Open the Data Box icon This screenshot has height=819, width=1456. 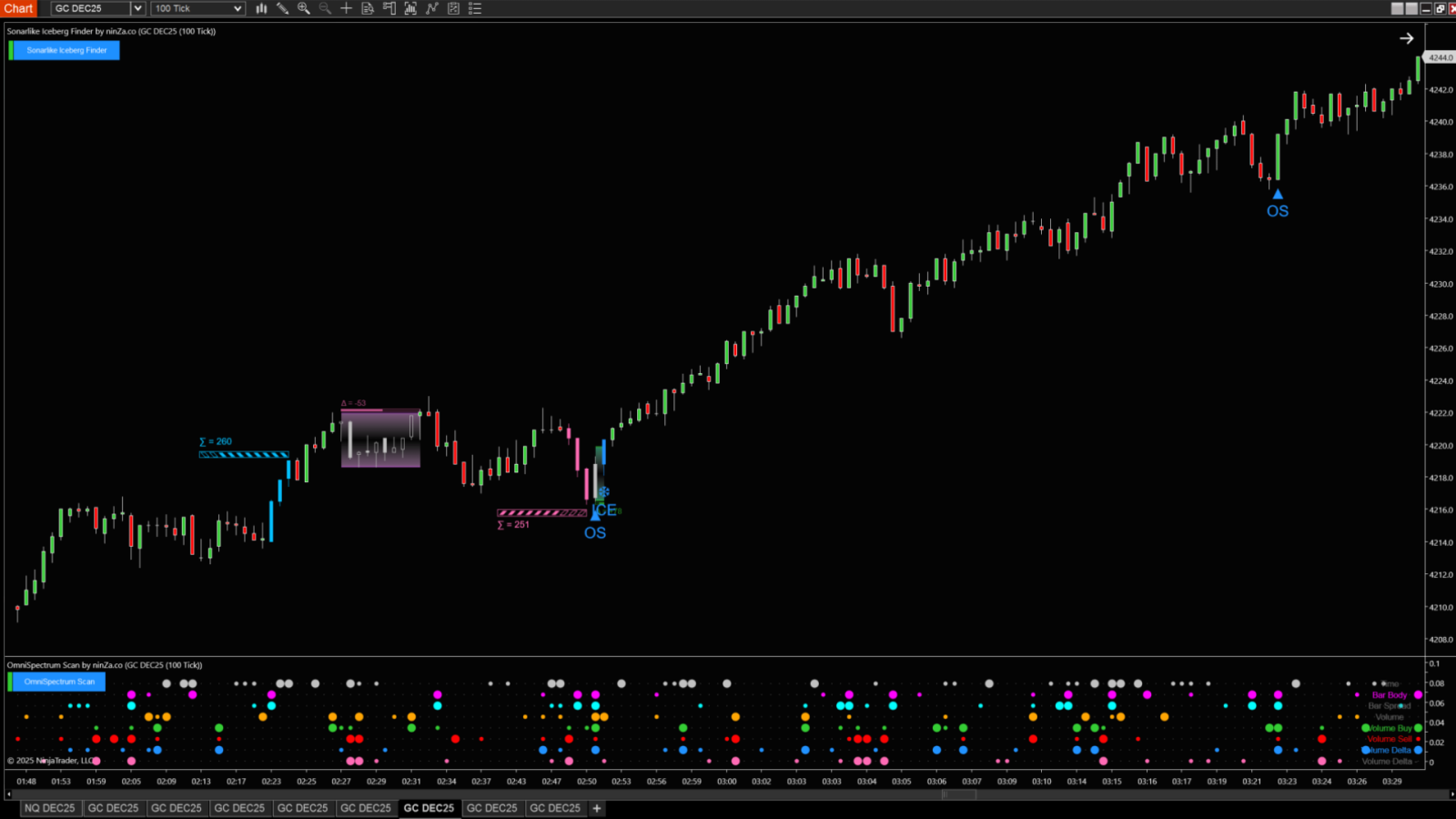368,8
